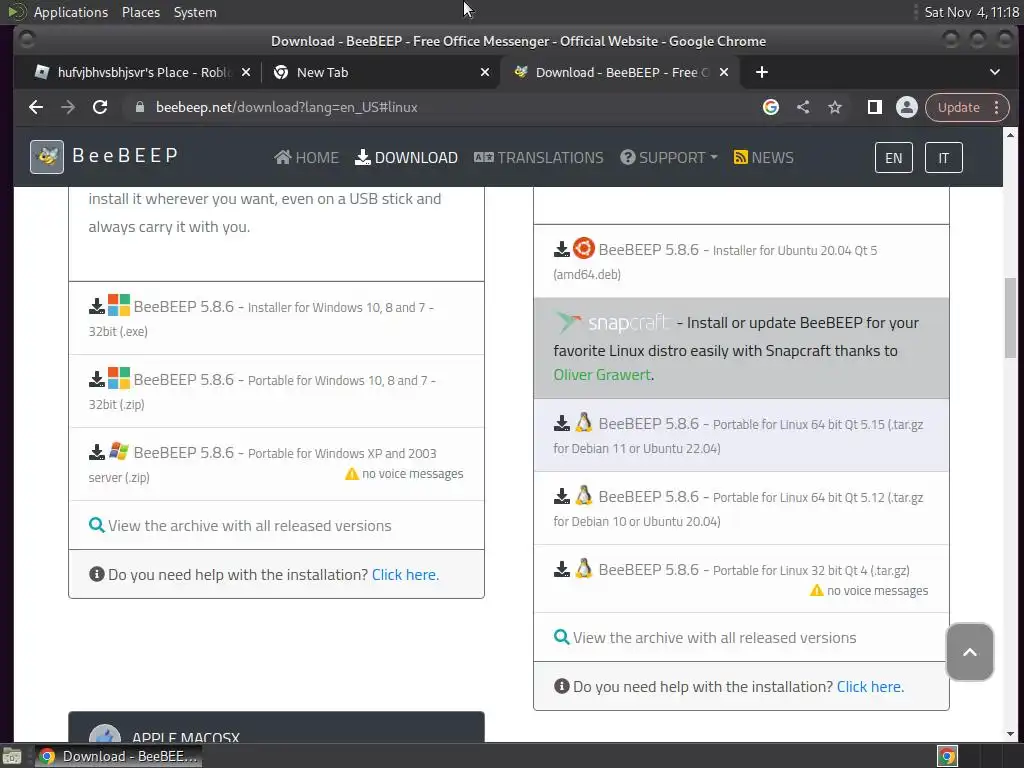
Task: Click the Ubuntu logo for 20.04 installer
Action: [584, 248]
